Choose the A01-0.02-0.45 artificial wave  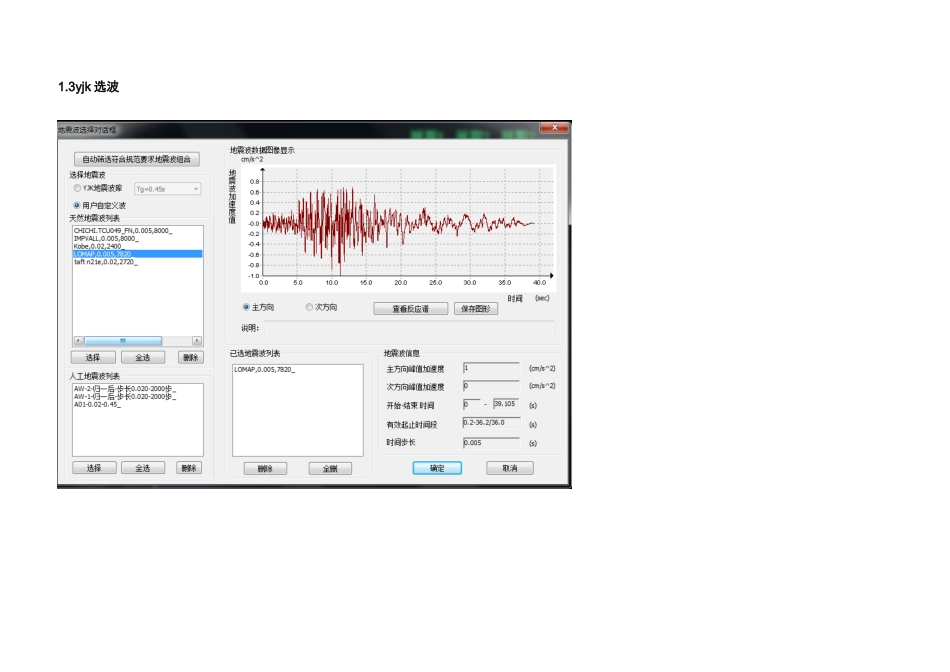97,404
